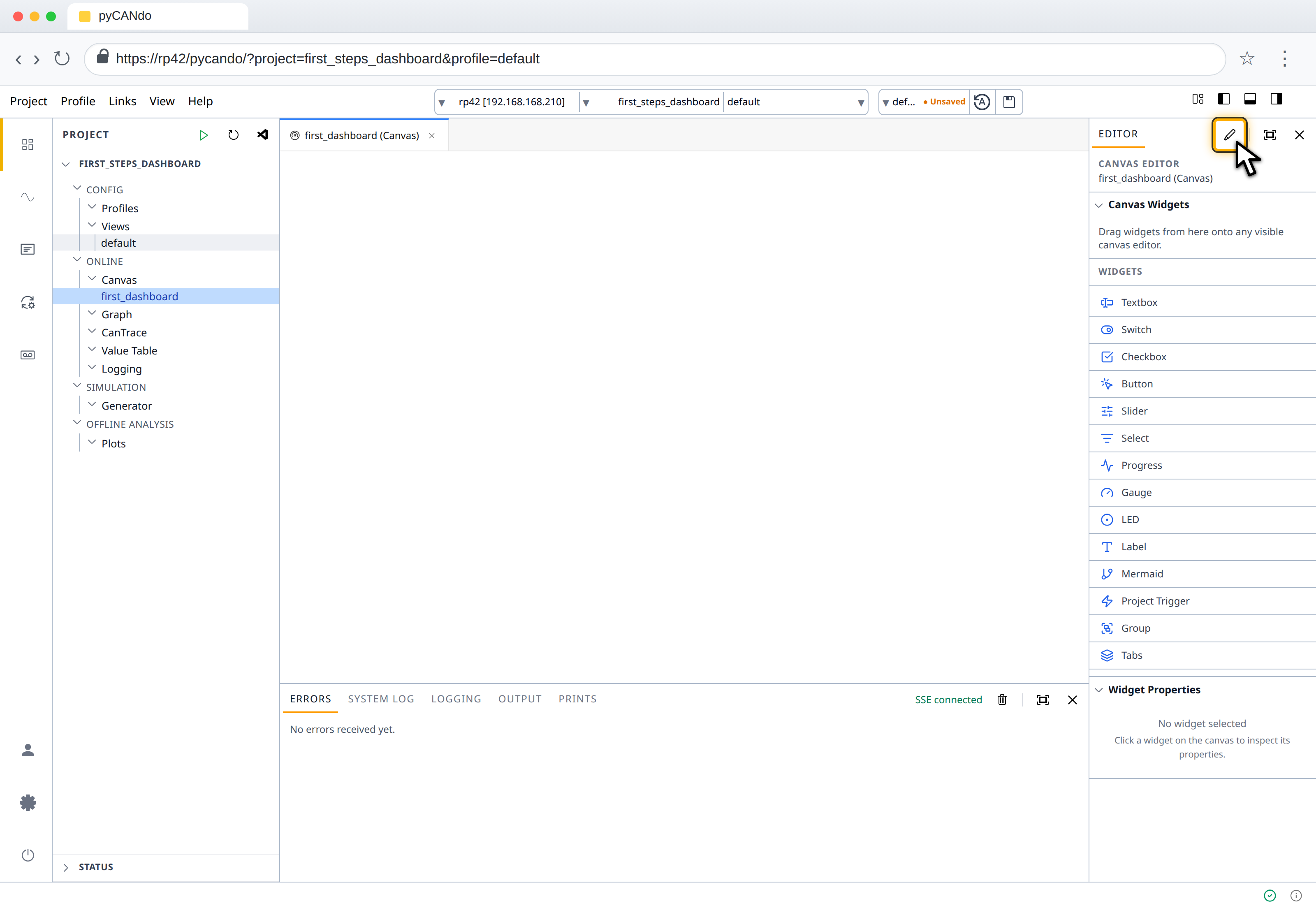
Task: Click the pencil edit mode icon in Editor
Action: pos(1230,135)
